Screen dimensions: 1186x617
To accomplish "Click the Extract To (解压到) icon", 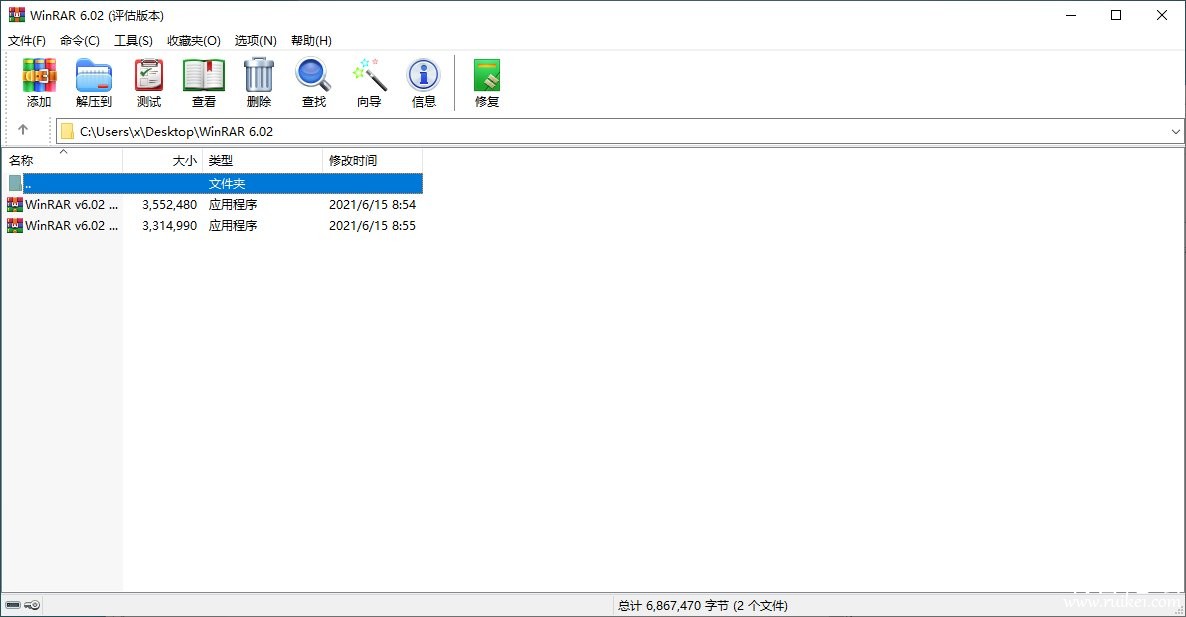I will [94, 82].
